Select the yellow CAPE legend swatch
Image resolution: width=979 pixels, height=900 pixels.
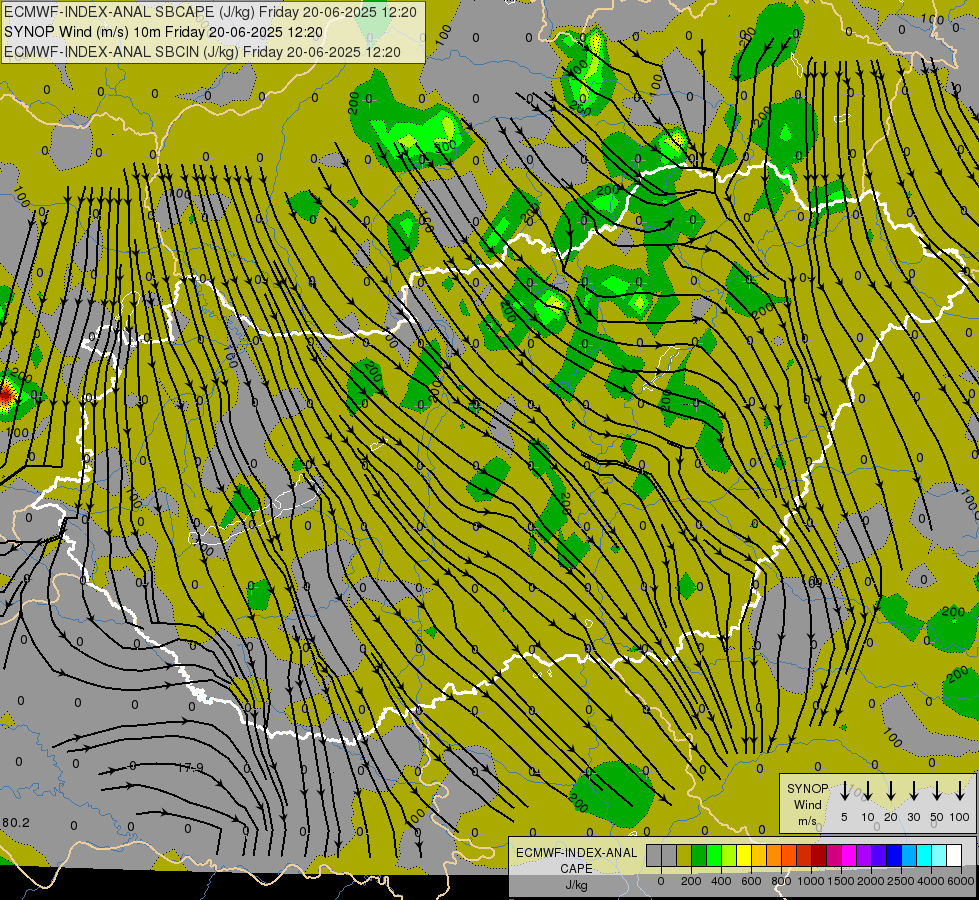pyautogui.click(x=744, y=855)
